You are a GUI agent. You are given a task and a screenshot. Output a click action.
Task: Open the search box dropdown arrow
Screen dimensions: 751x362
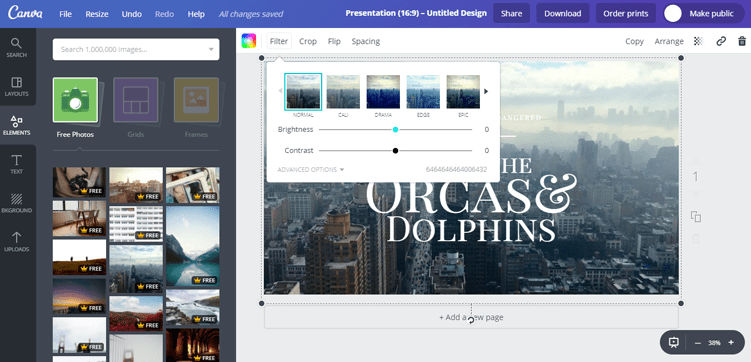211,49
